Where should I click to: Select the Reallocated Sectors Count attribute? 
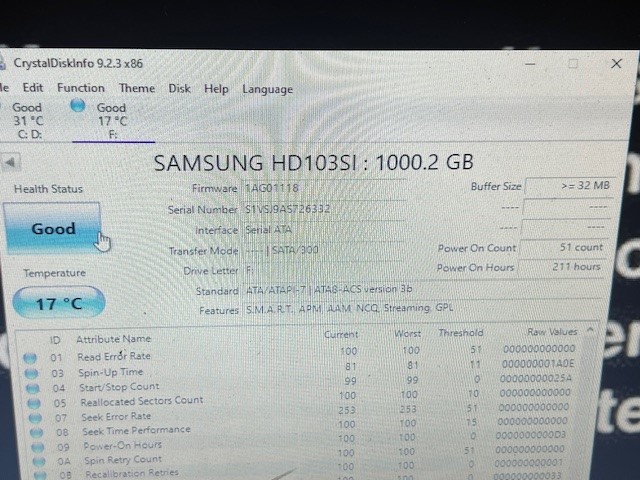point(142,401)
